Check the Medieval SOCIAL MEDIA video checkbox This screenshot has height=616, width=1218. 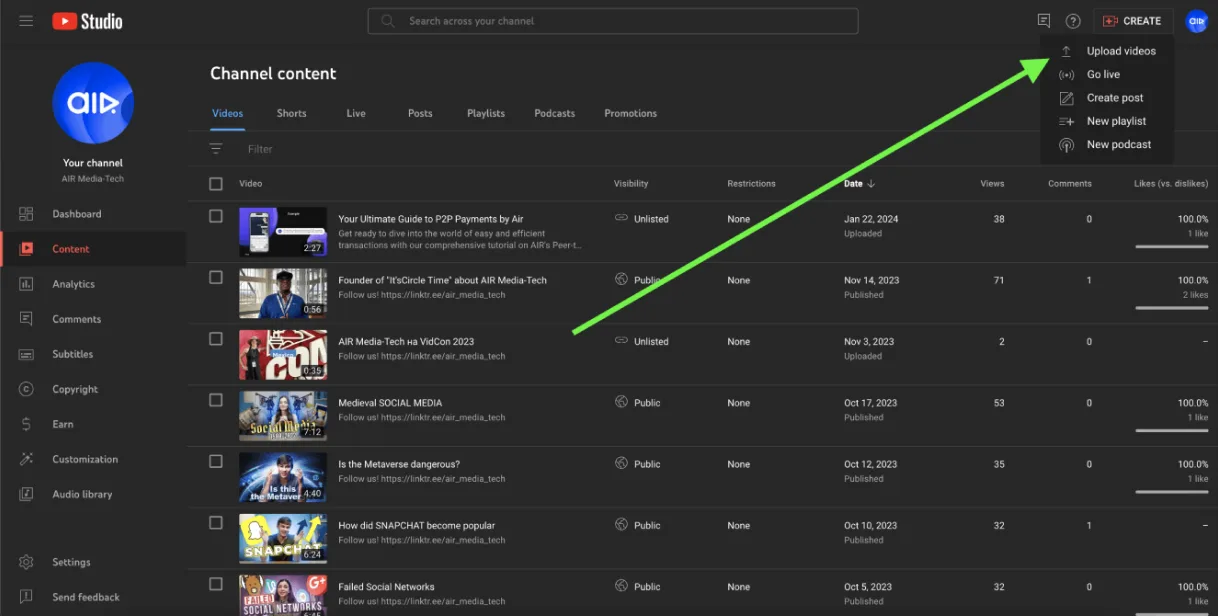pos(216,400)
